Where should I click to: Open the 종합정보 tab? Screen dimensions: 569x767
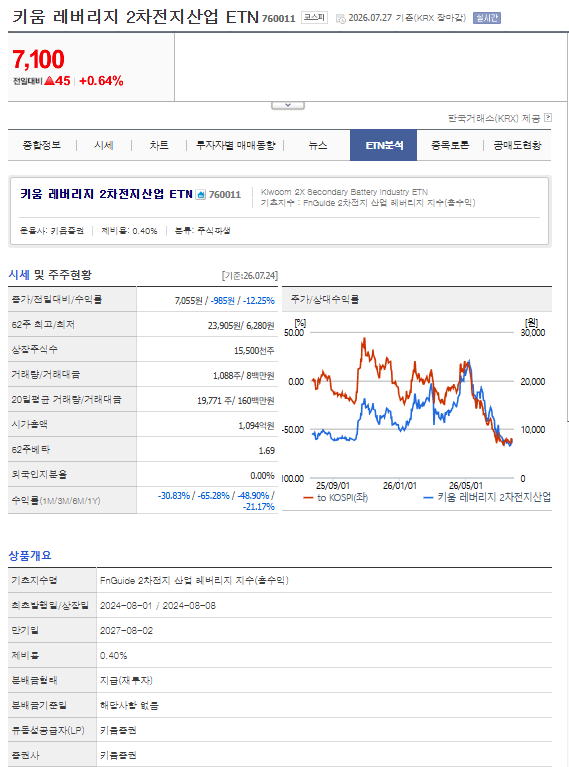(42, 145)
